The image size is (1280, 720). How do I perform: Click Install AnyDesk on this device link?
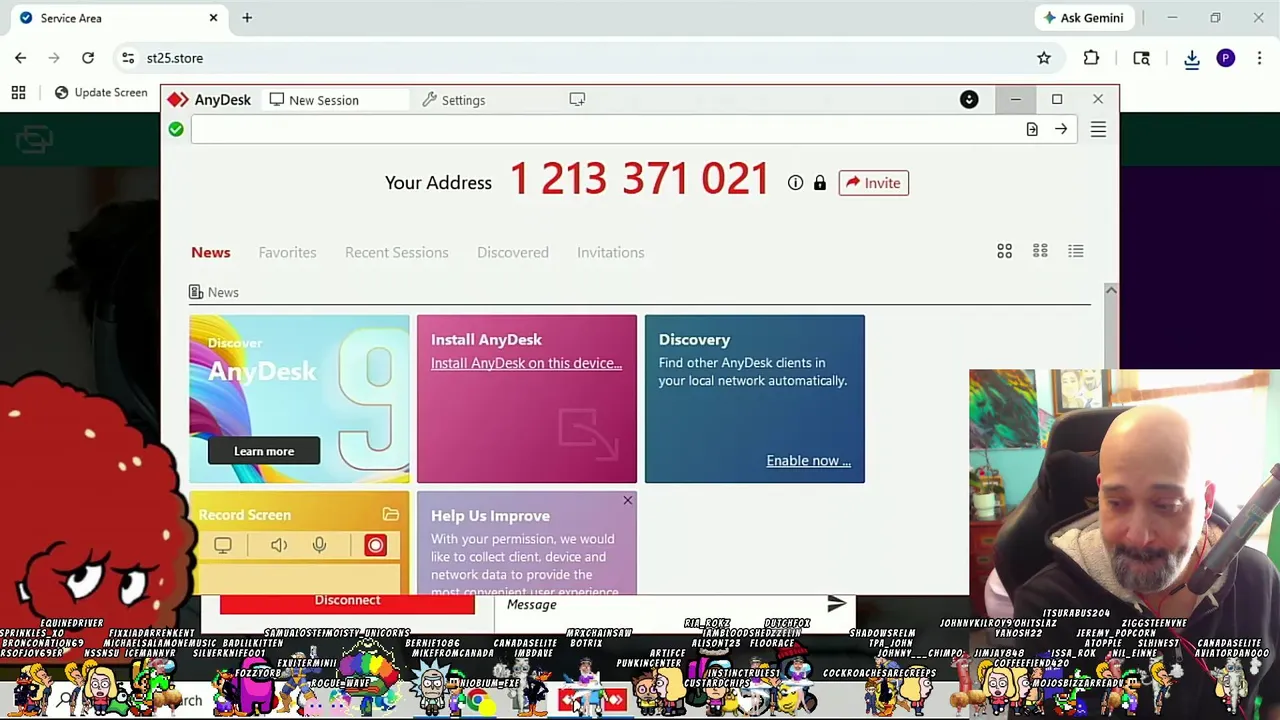coord(526,363)
